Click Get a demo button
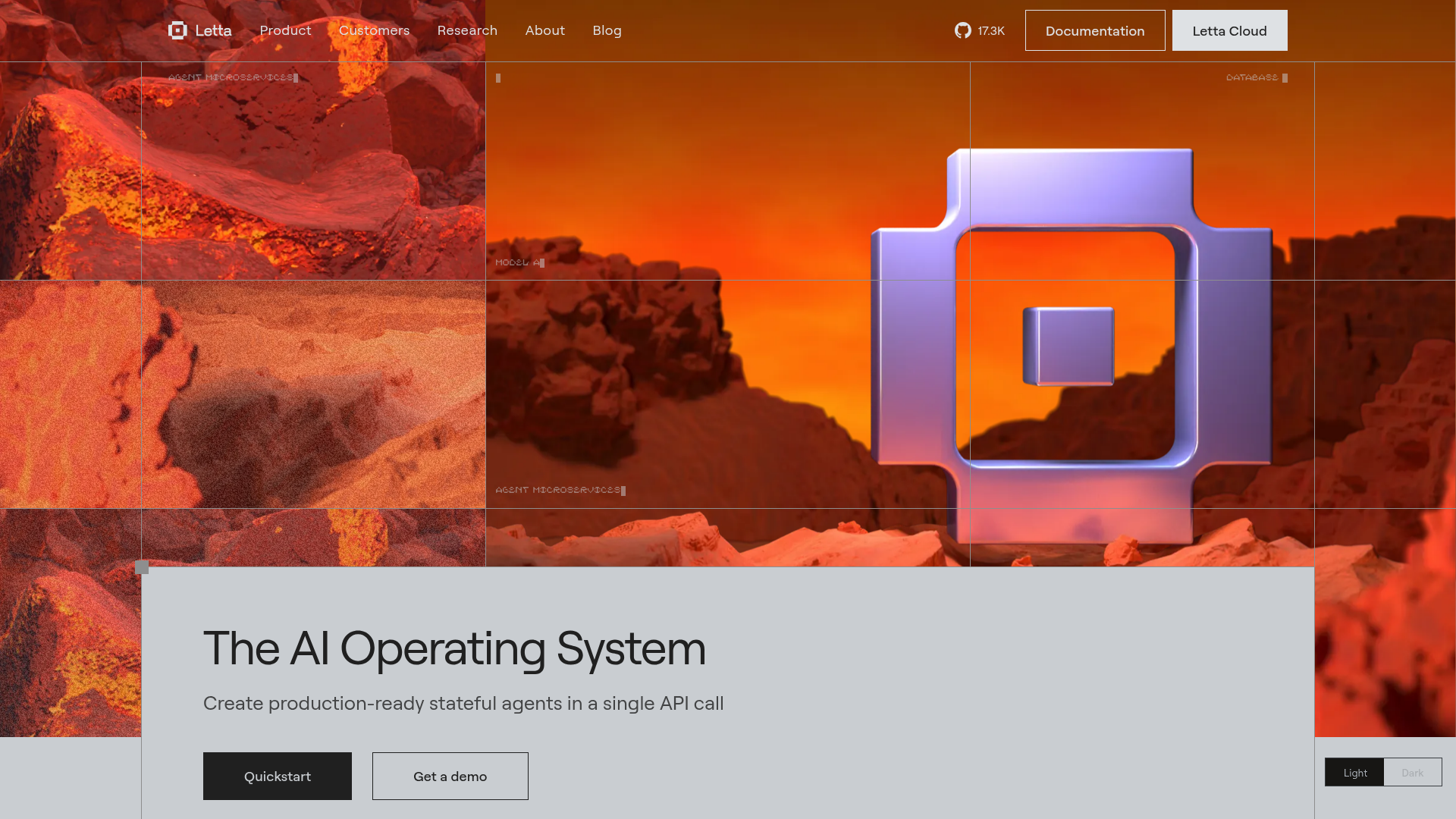Screen dimensions: 1456x819 [x=450, y=776]
